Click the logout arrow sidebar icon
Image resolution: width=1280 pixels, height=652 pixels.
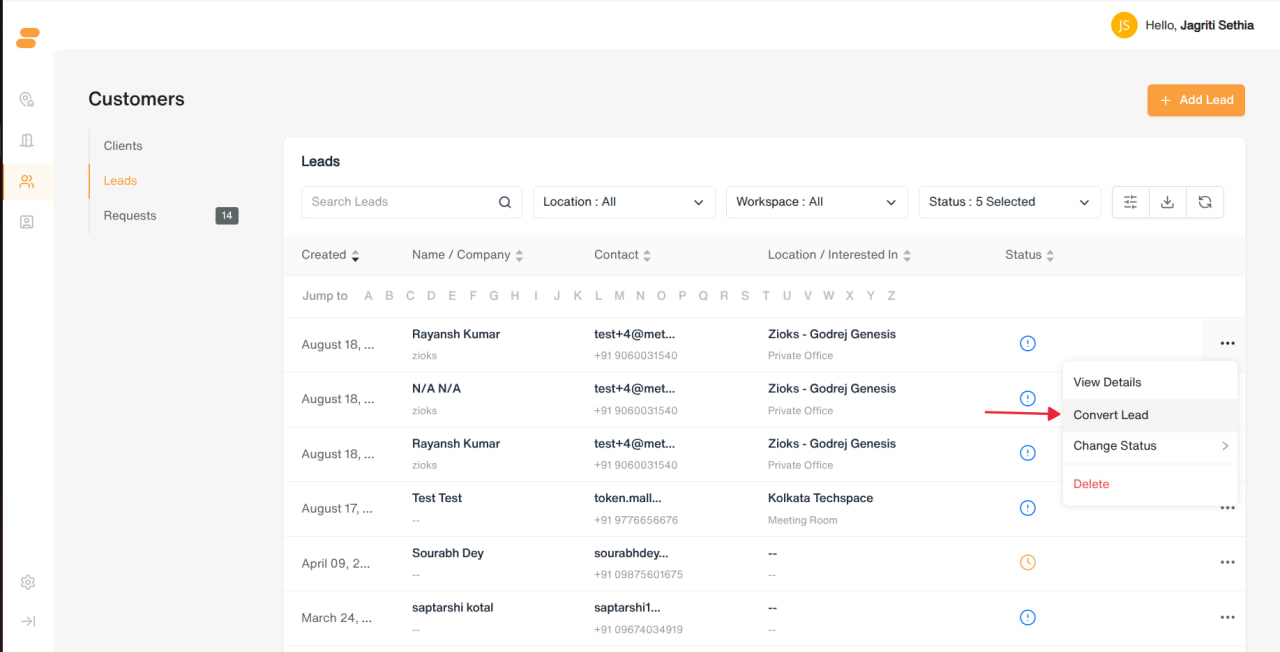[28, 621]
